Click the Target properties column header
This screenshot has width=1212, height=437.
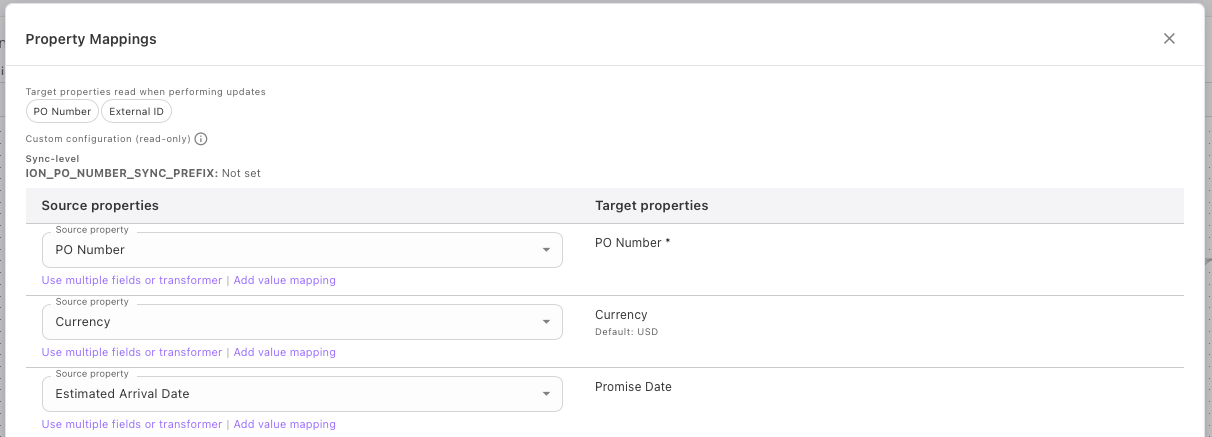click(x=651, y=206)
